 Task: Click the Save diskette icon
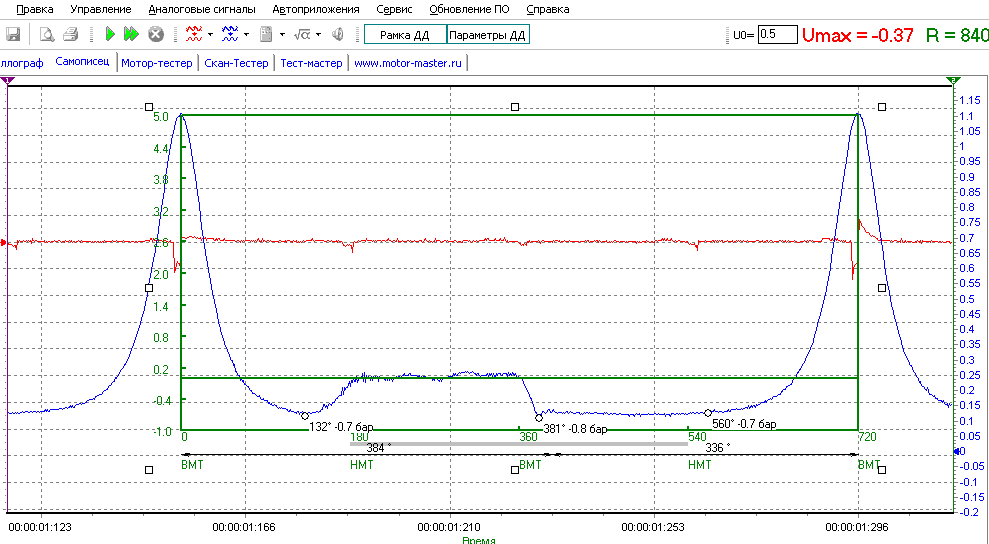point(13,34)
